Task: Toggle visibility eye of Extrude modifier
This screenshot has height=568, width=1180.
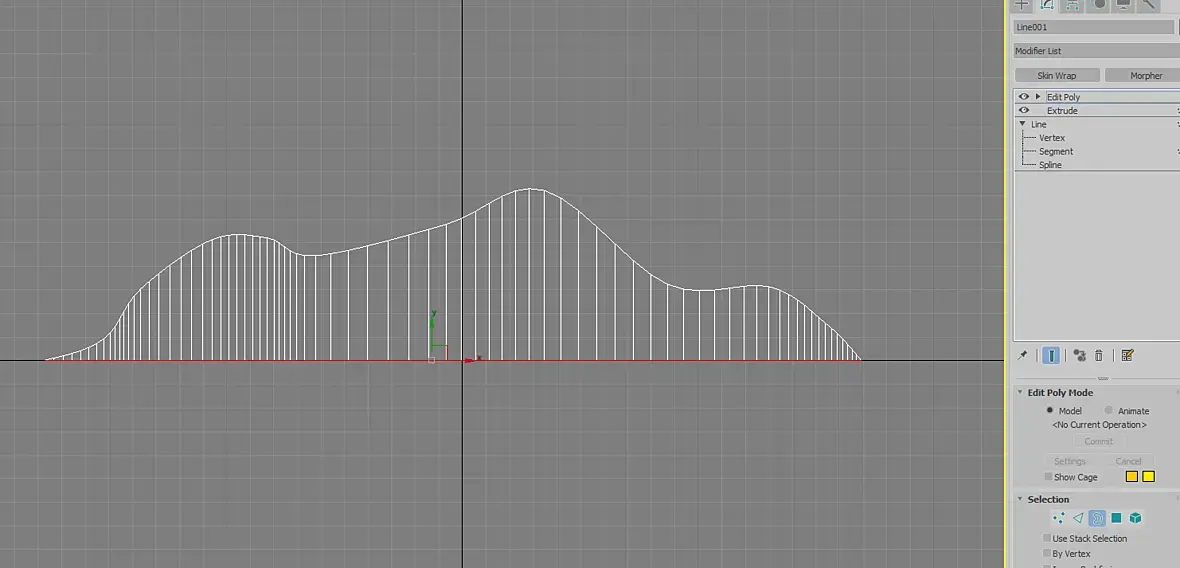Action: 1023,110
